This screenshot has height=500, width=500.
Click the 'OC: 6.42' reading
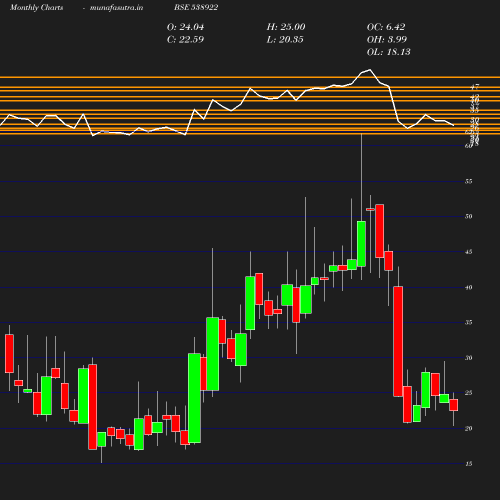(x=386, y=27)
